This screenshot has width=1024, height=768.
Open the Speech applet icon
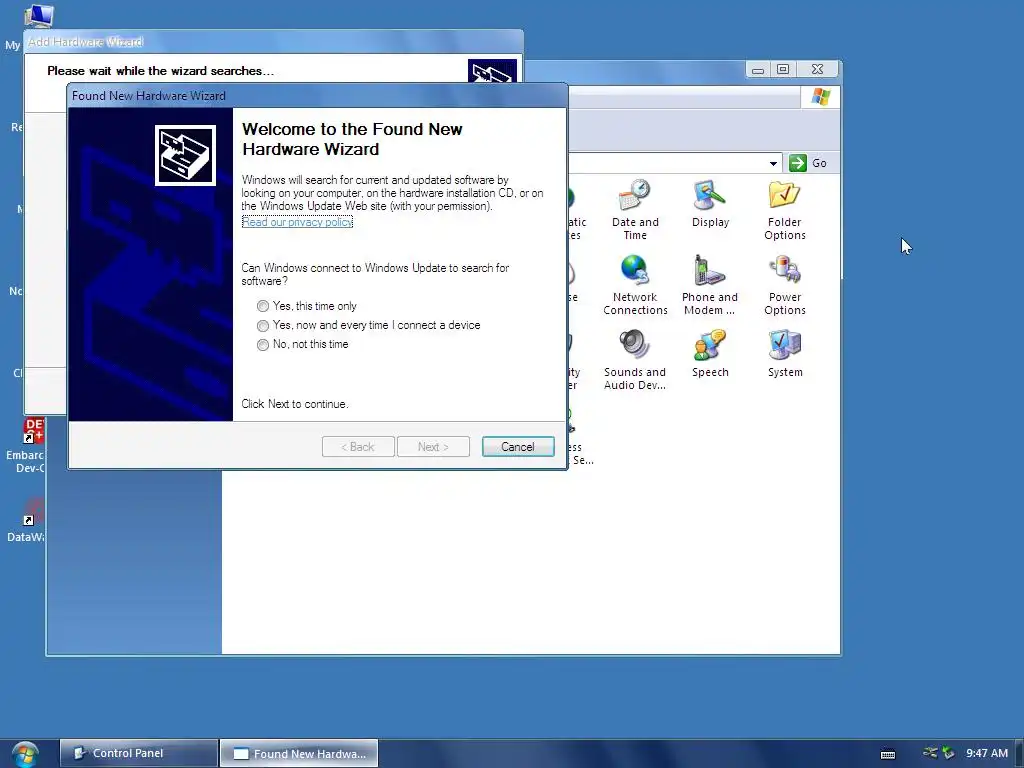click(x=710, y=354)
